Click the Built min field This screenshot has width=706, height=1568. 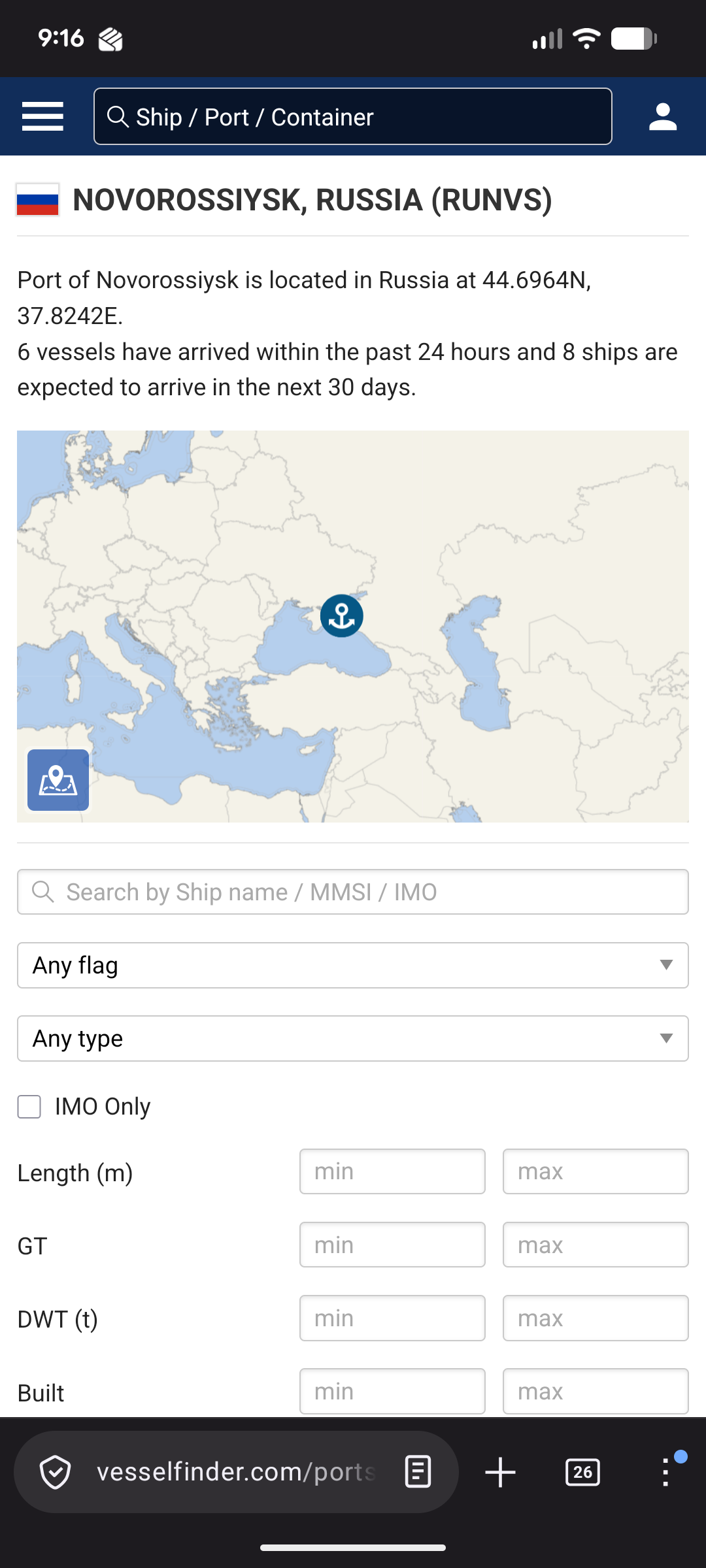pyautogui.click(x=392, y=1391)
